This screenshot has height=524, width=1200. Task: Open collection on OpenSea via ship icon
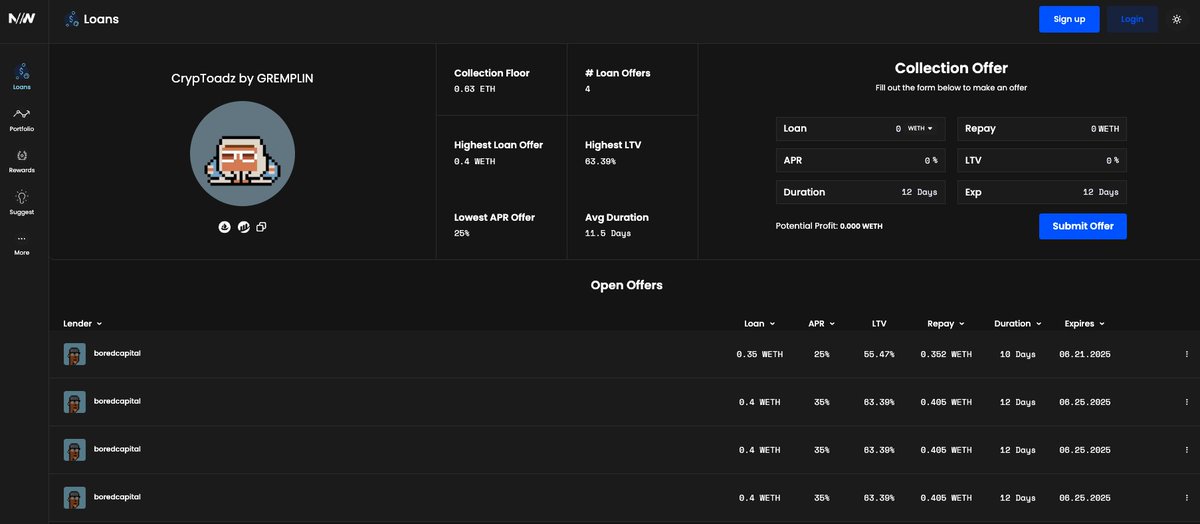tap(223, 227)
